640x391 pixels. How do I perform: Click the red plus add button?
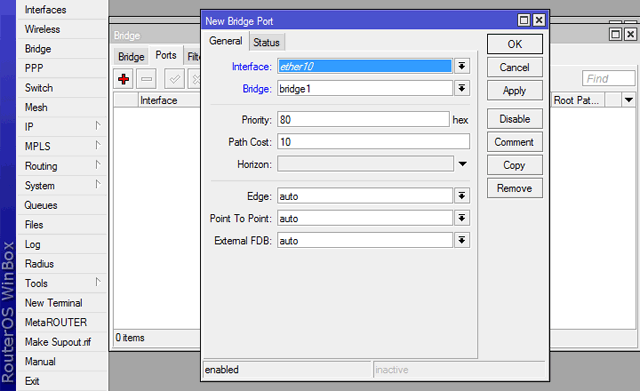tap(124, 79)
